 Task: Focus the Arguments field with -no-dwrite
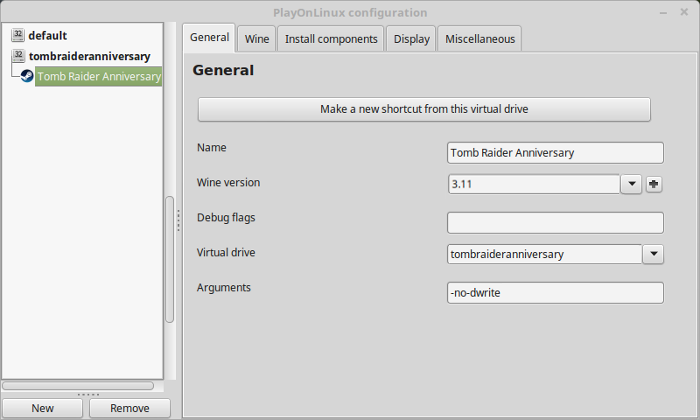point(555,293)
